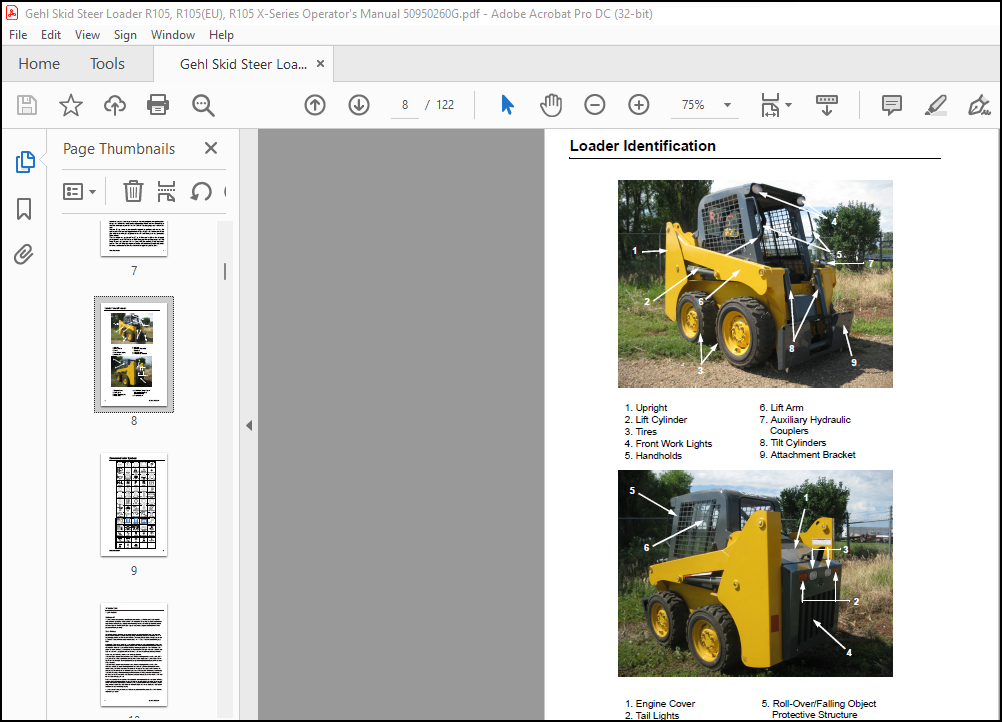The height and width of the screenshot is (722, 1002).
Task: Click the '9. Attachment Bracket' text
Action: [807, 455]
